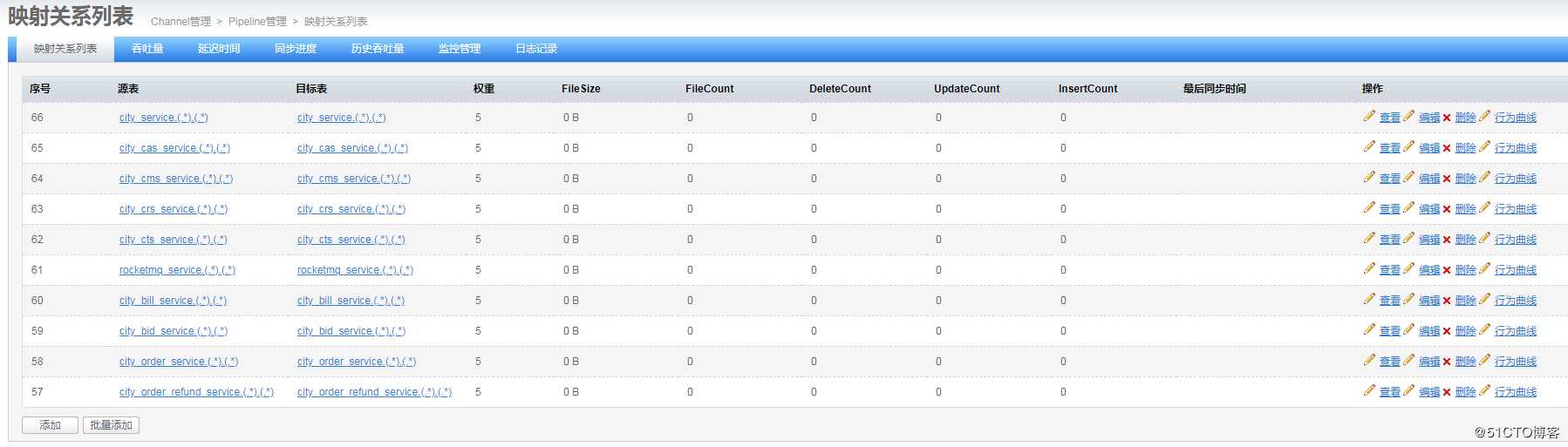Click the InsertCount column header
This screenshot has width=1568, height=447.
[x=1087, y=89]
